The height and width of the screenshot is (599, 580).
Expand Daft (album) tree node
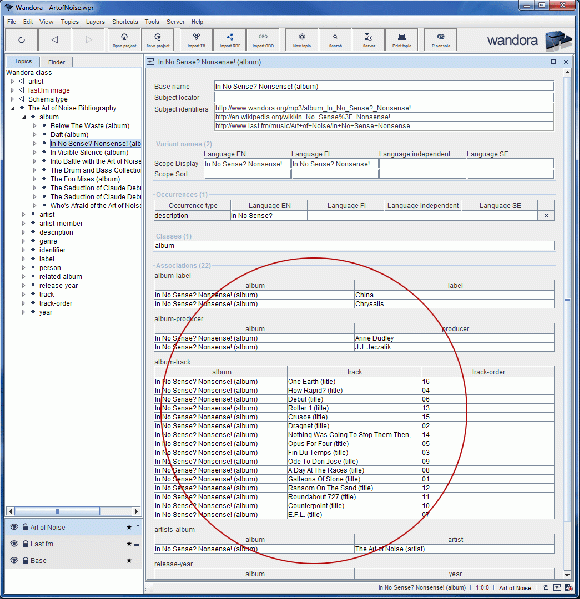34,134
